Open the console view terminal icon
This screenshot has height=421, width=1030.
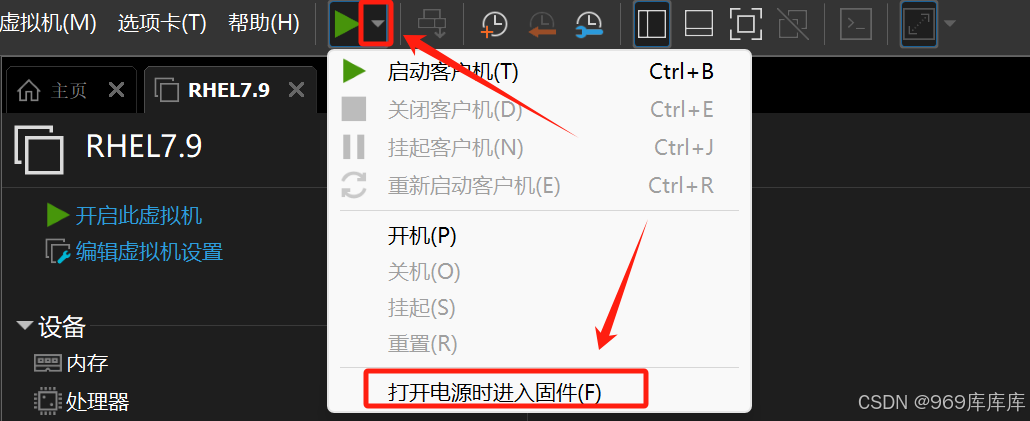(x=857, y=24)
